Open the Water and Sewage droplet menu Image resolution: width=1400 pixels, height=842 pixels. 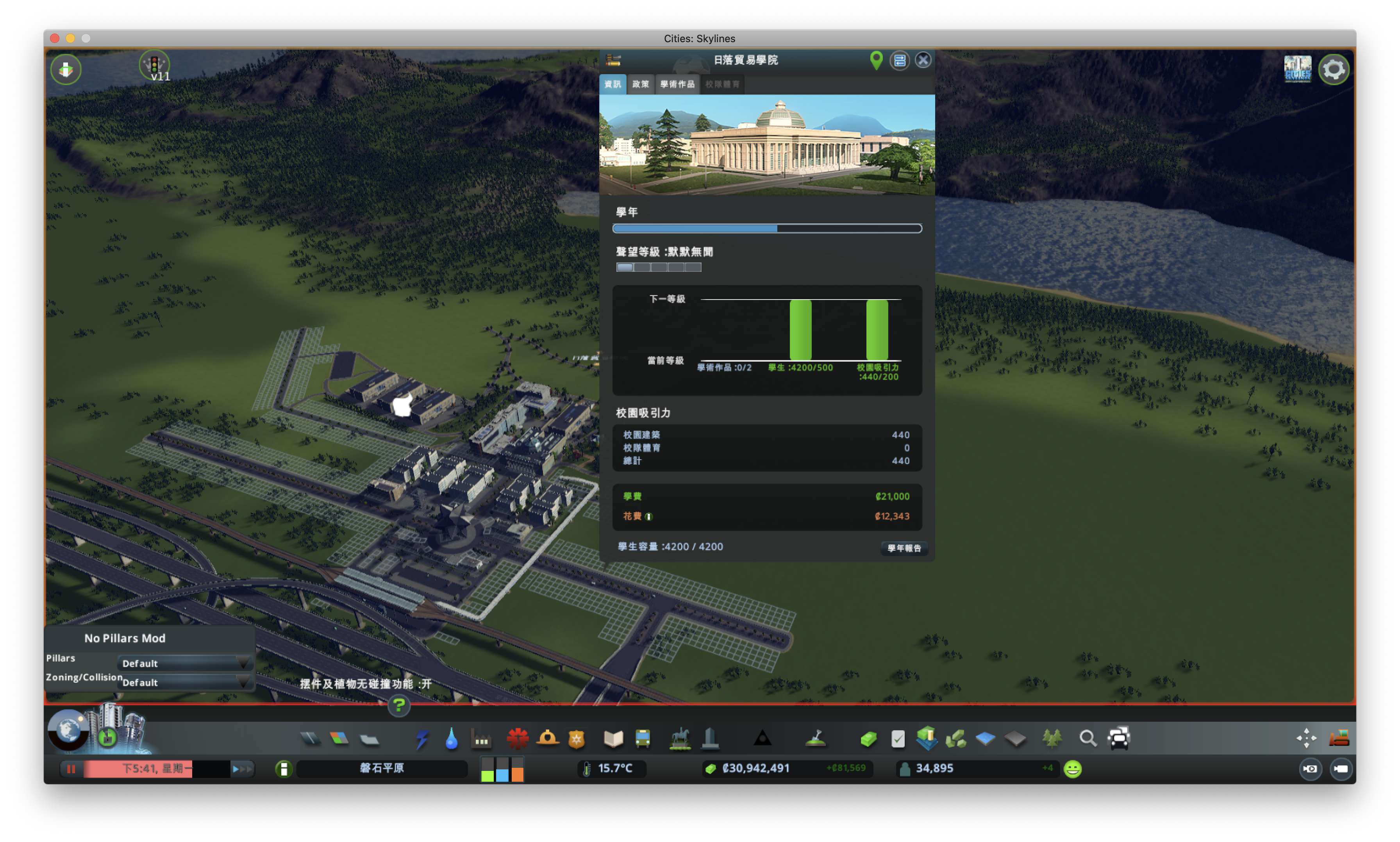click(x=451, y=739)
